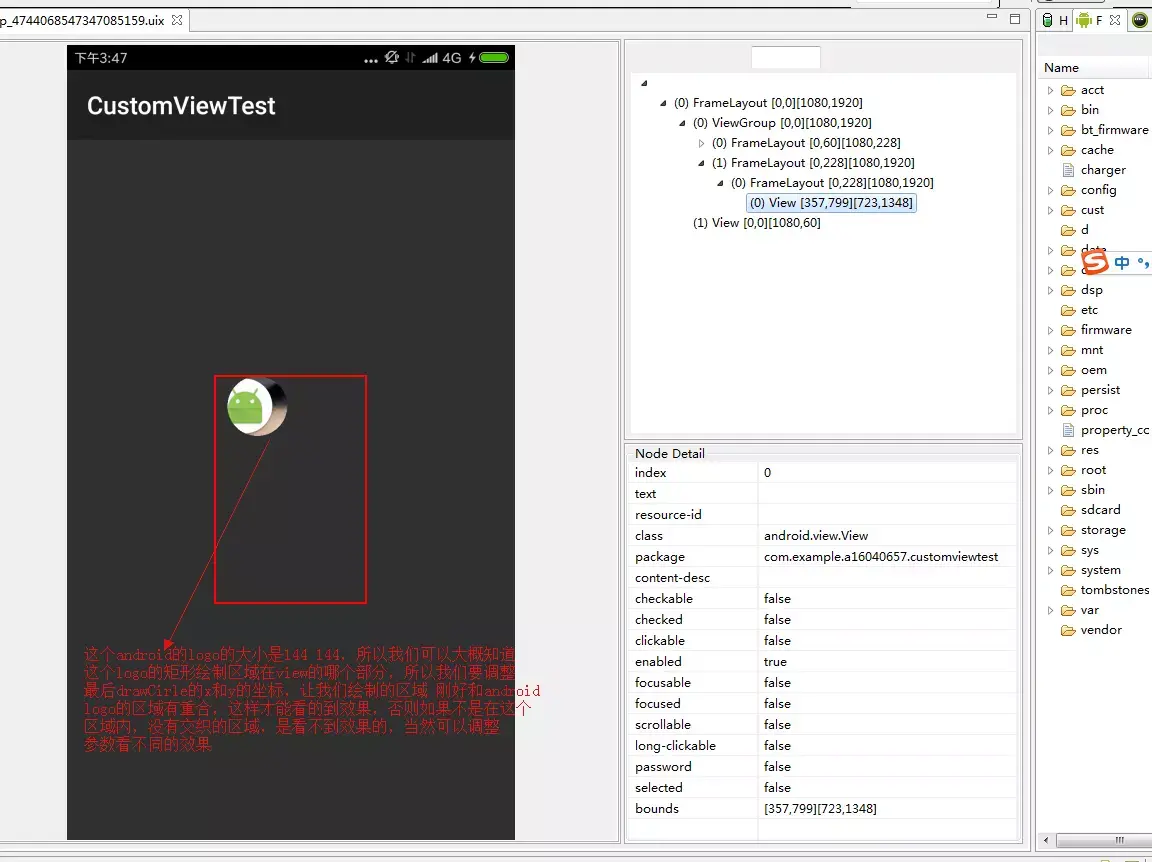Select the vendor folder icon
The width and height of the screenshot is (1152, 862).
(x=1068, y=631)
